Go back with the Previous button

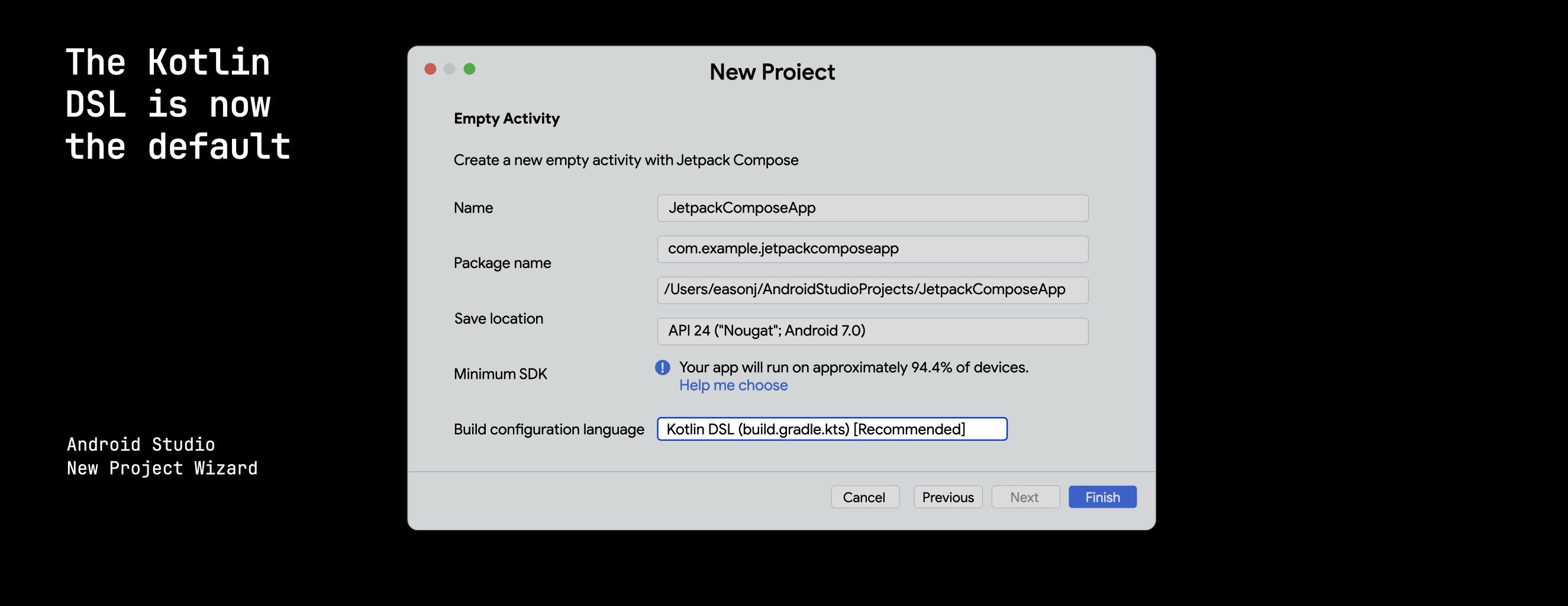948,497
